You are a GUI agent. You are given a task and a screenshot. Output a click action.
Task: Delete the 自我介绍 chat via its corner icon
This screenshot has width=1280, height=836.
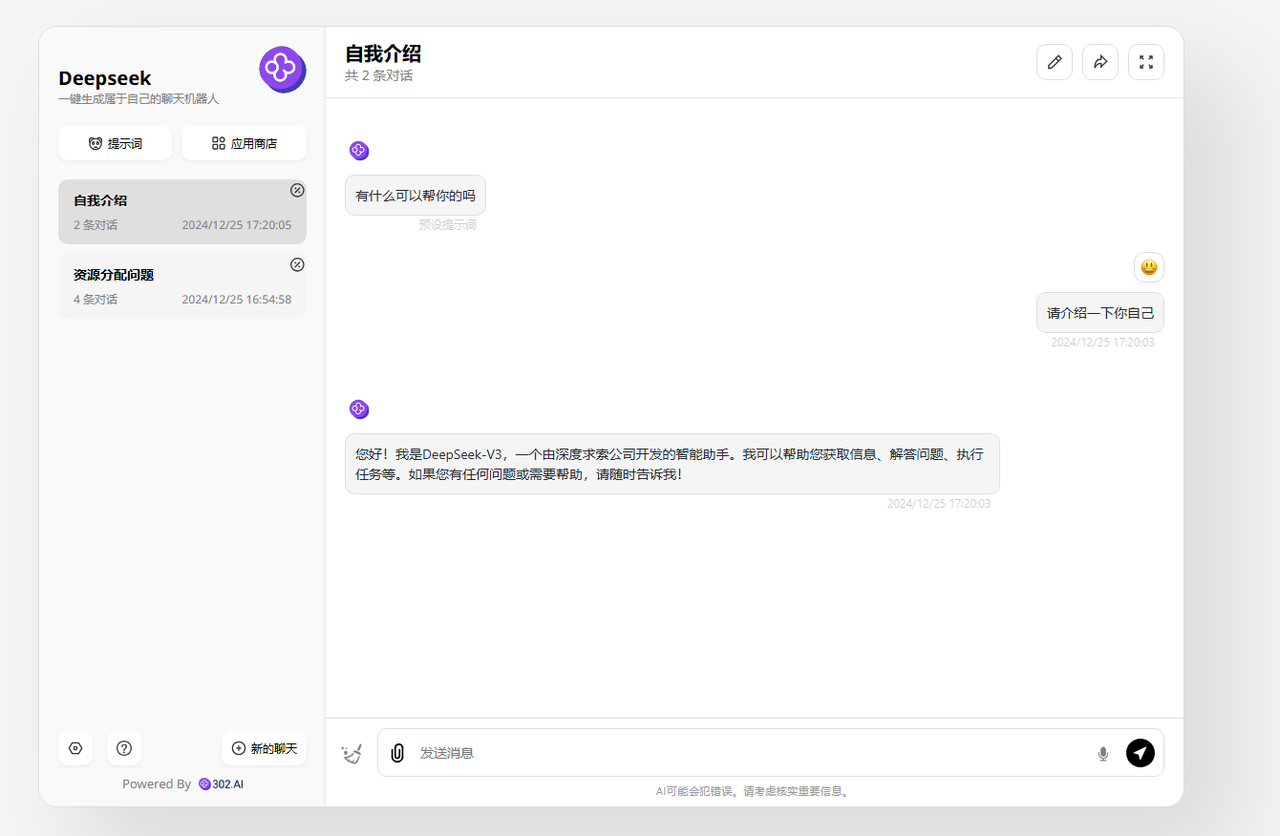[297, 190]
